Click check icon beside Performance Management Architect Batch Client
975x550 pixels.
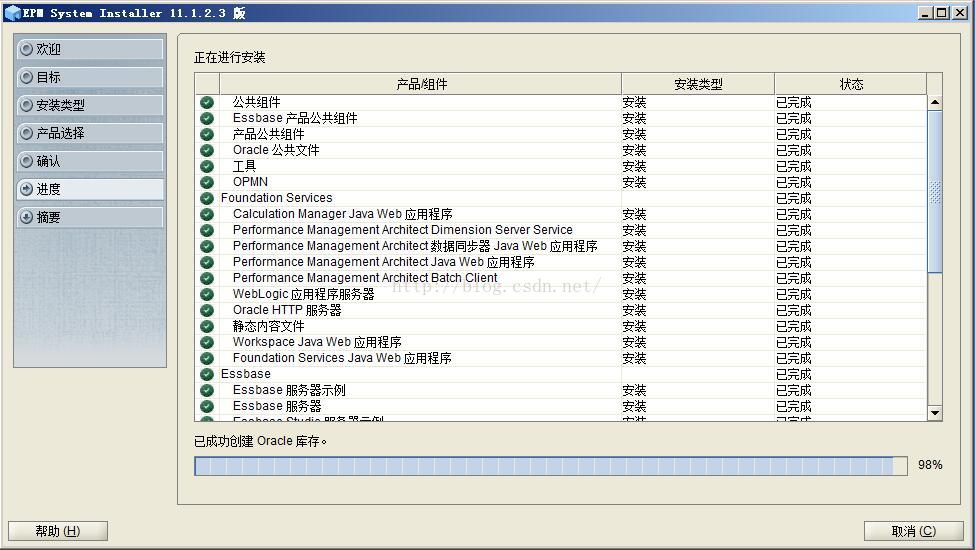(207, 278)
